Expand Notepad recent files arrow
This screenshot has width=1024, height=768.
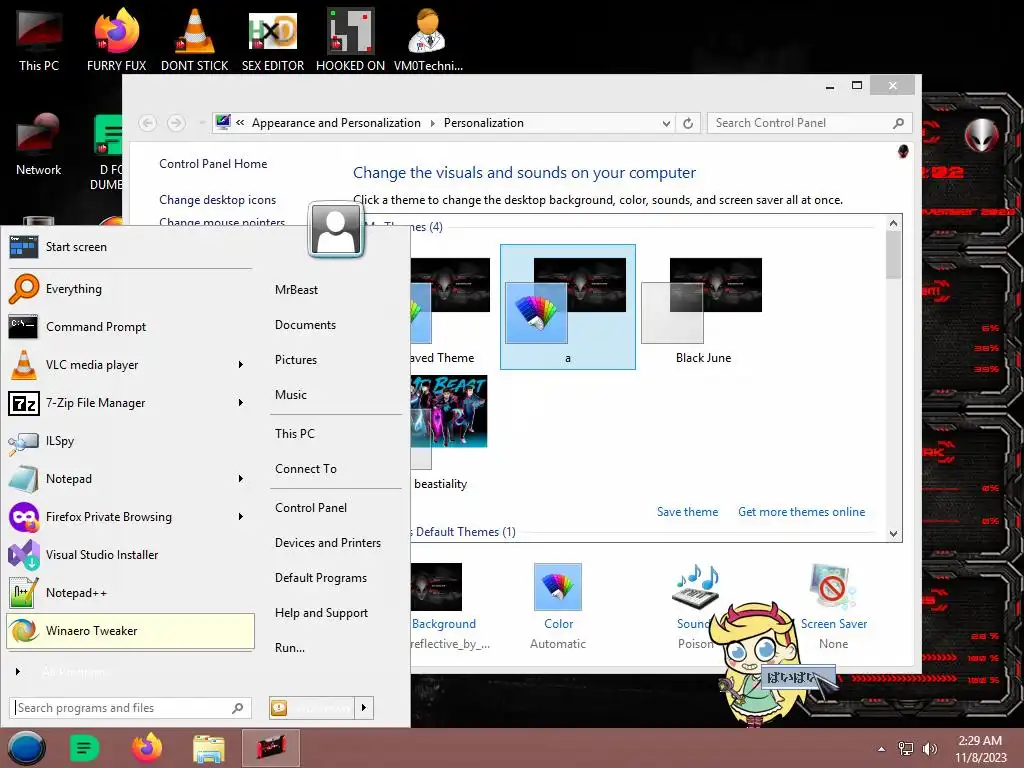pyautogui.click(x=241, y=479)
